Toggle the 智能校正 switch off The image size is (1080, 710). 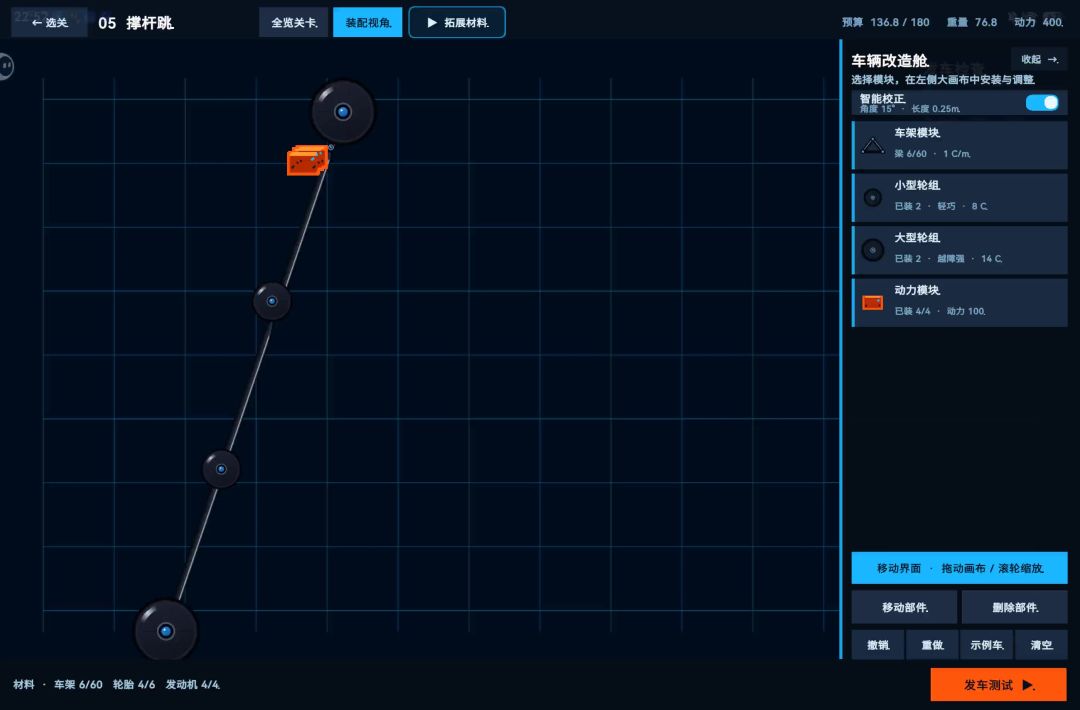point(1041,103)
